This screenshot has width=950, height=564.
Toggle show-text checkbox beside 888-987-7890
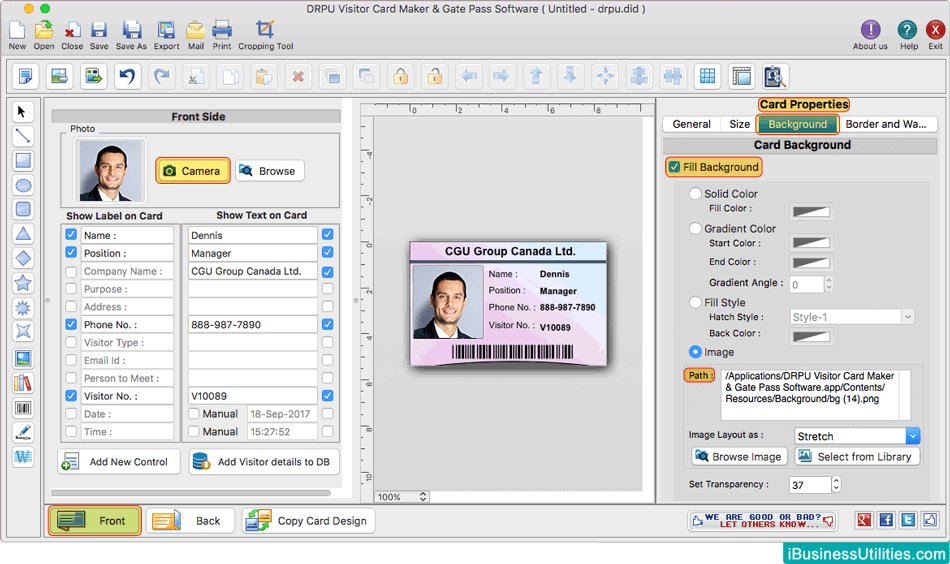pos(327,324)
